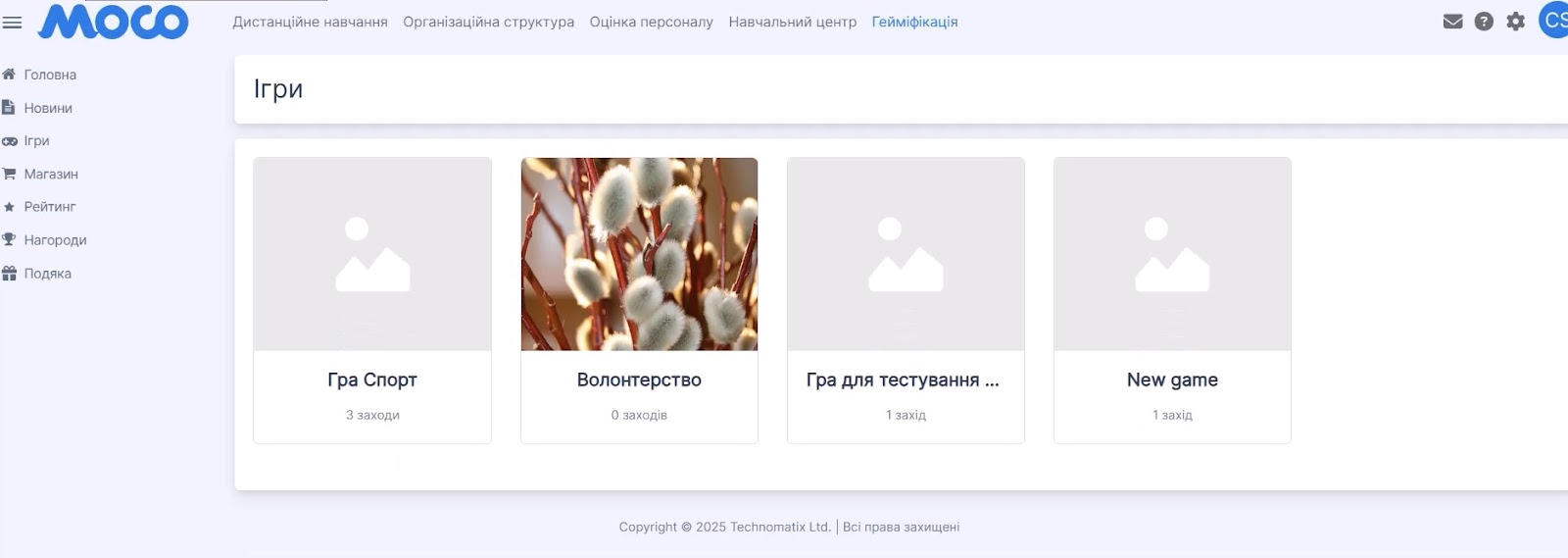Select the Гейміфікація top menu item
This screenshot has width=1568, height=558.
[914, 22]
